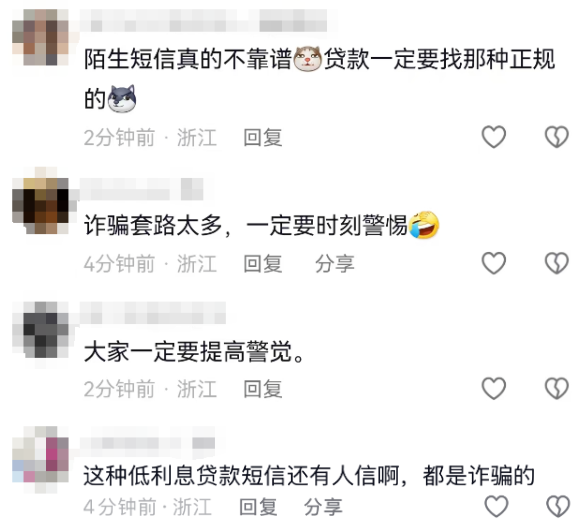586x531 pixels.
Task: Reply to the 诈骗套路太多 comment
Action: click(263, 264)
